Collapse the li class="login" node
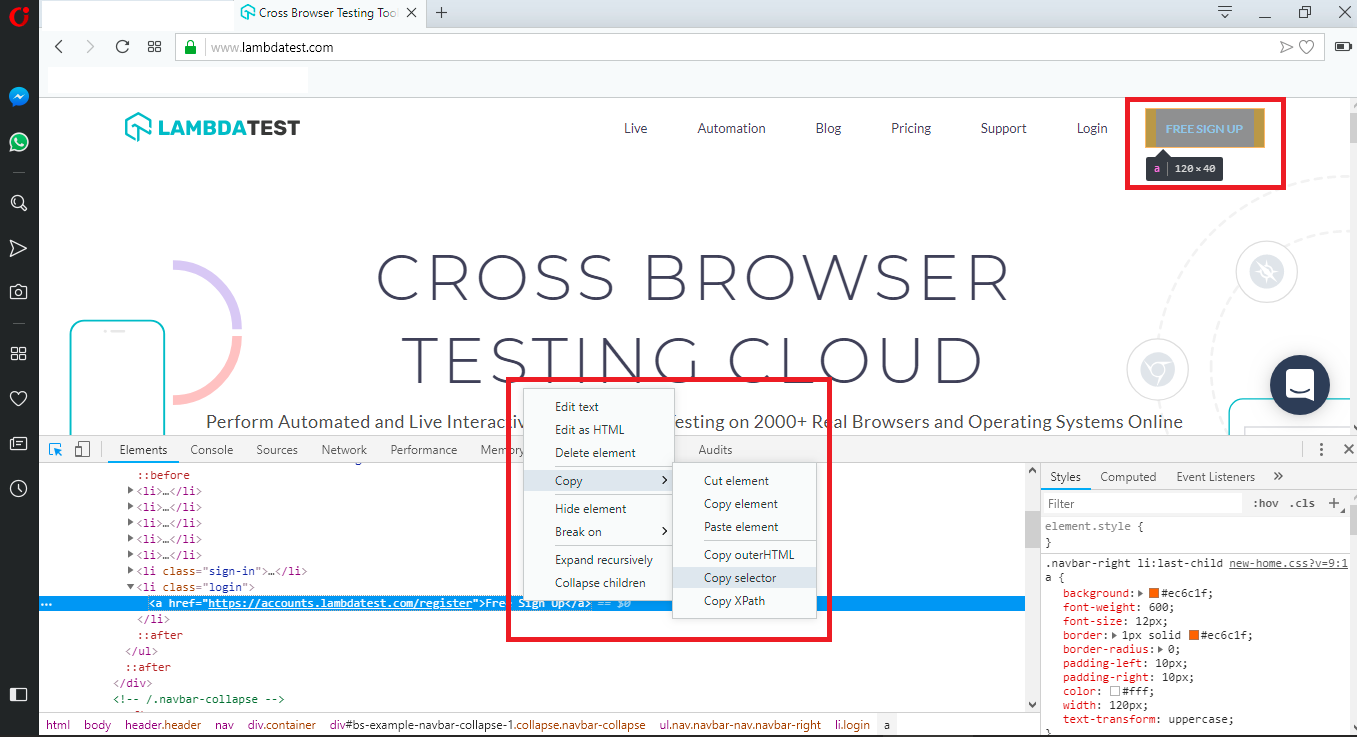 pos(130,587)
